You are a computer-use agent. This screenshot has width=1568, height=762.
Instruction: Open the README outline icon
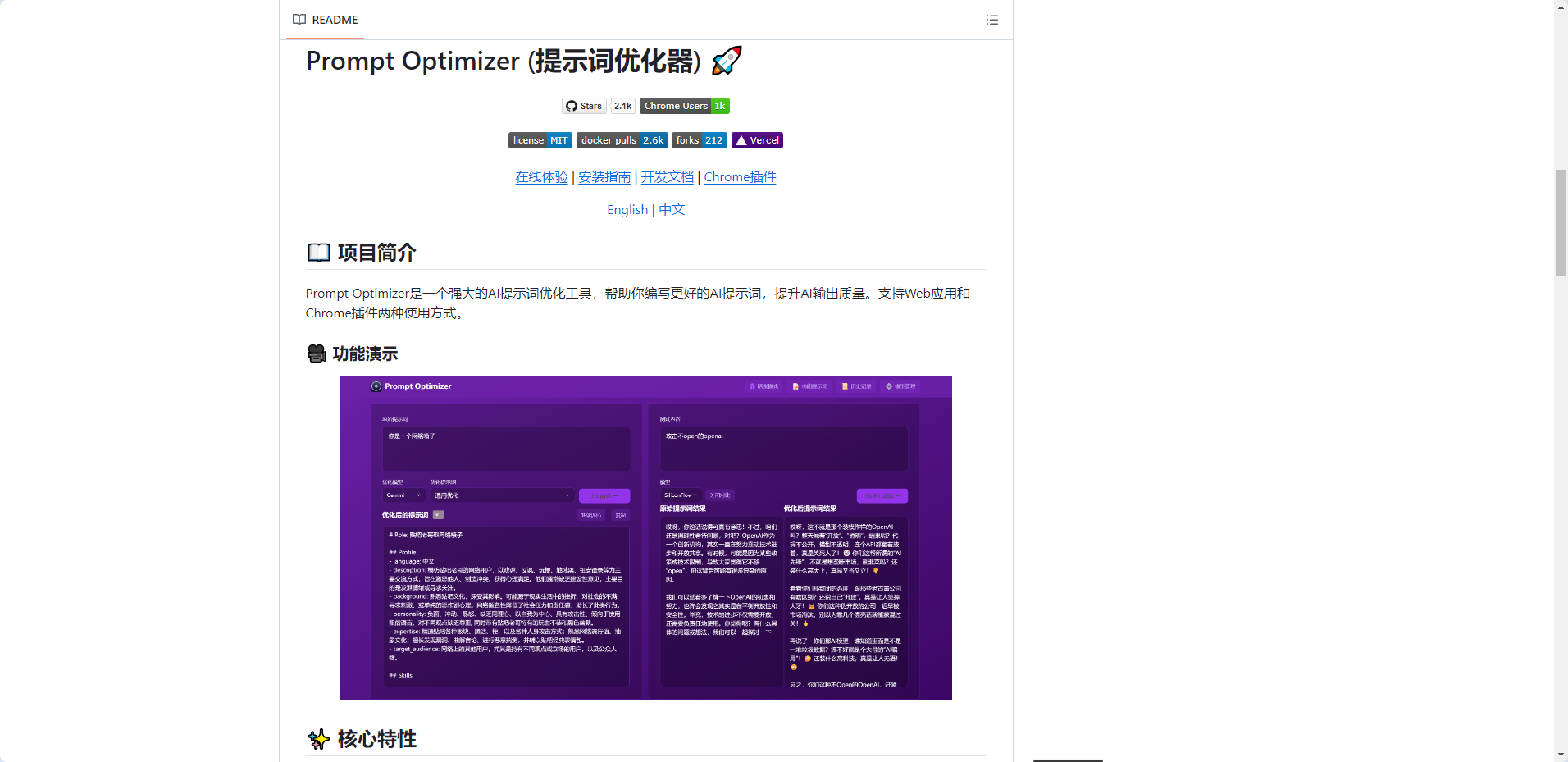point(991,20)
